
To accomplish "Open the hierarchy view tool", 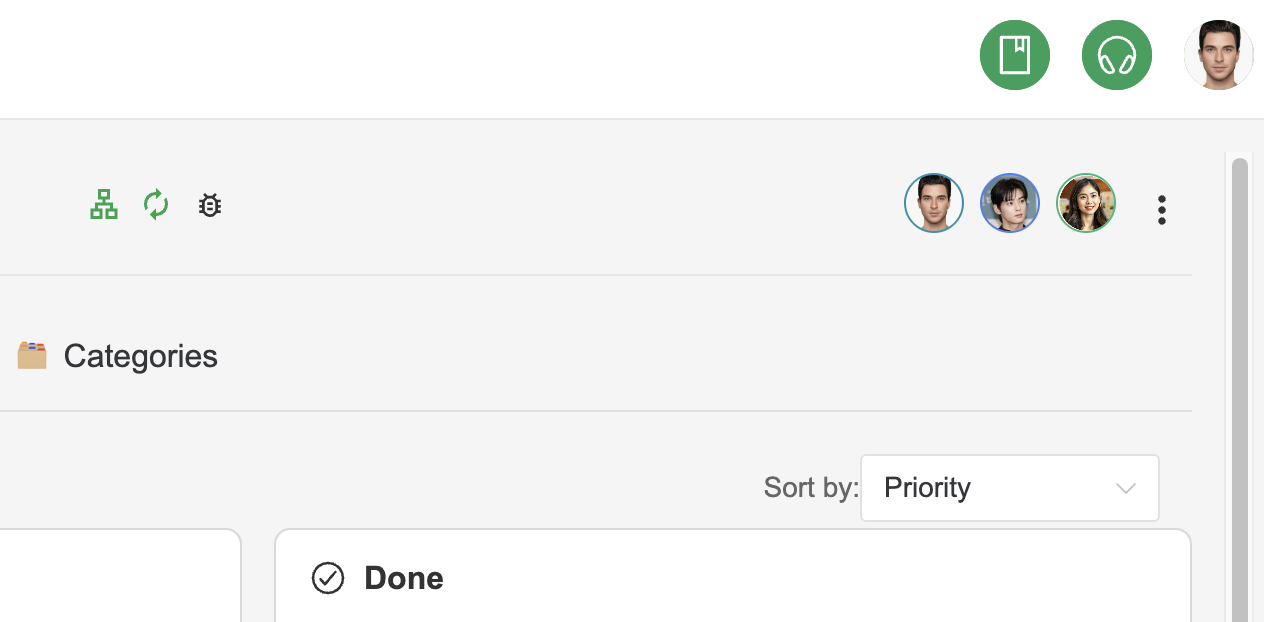I will point(104,204).
